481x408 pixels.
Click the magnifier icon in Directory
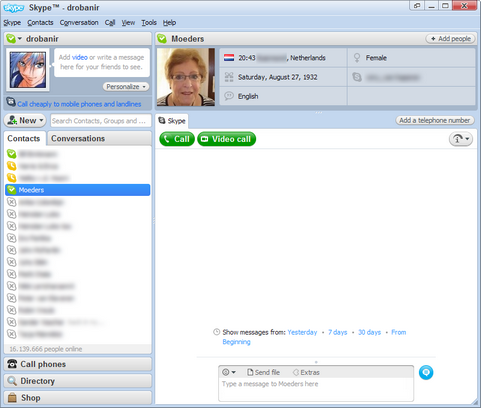(x=12, y=381)
